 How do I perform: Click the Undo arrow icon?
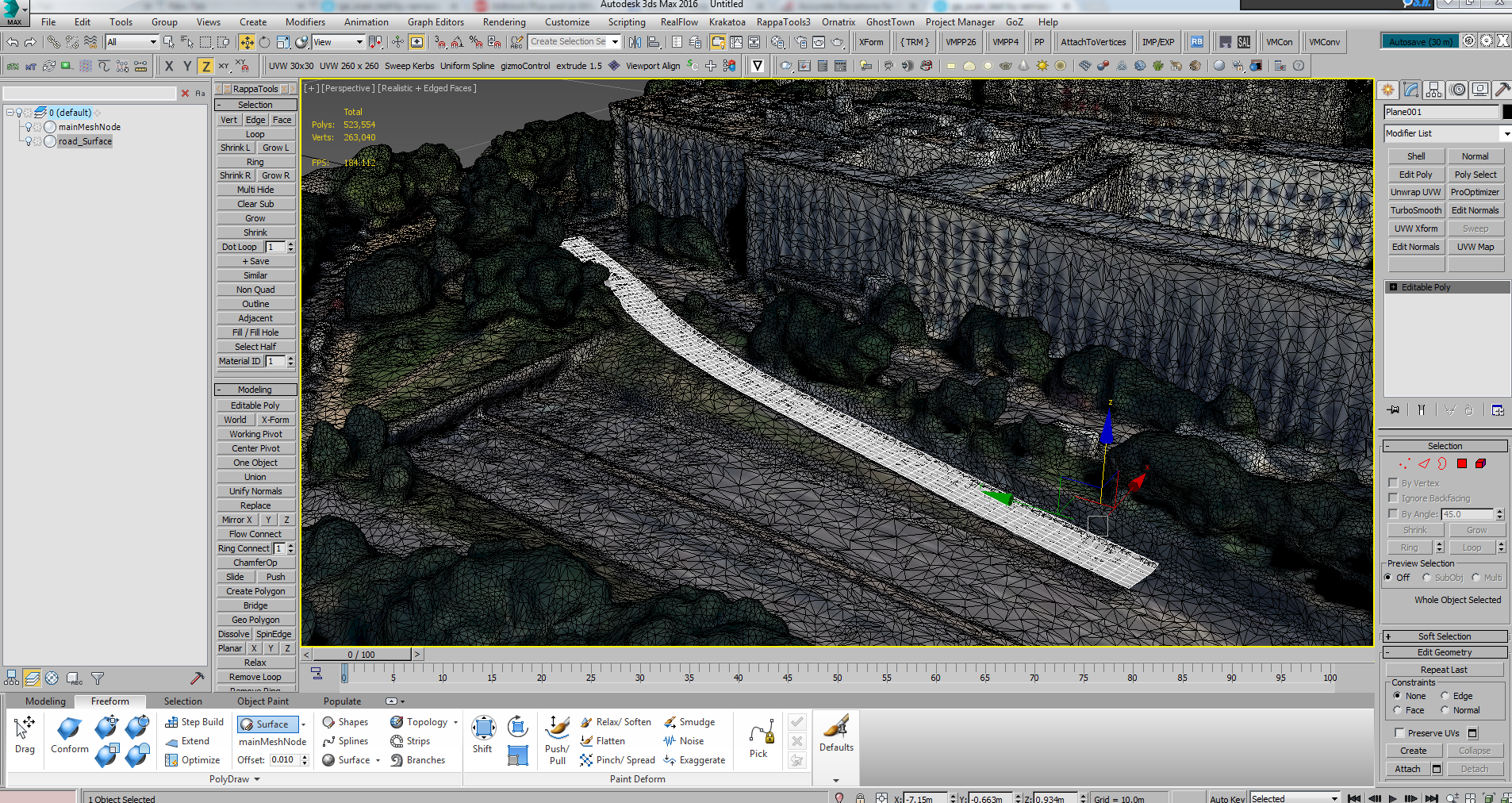pyautogui.click(x=13, y=42)
